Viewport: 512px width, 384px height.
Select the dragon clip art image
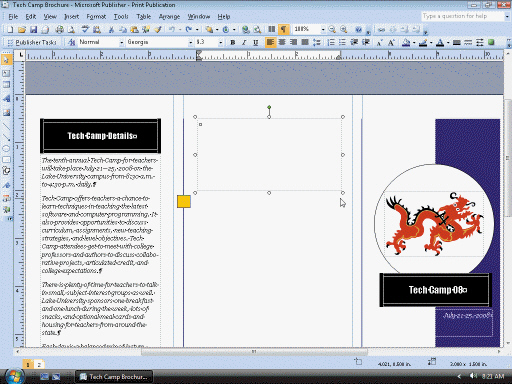[x=434, y=223]
